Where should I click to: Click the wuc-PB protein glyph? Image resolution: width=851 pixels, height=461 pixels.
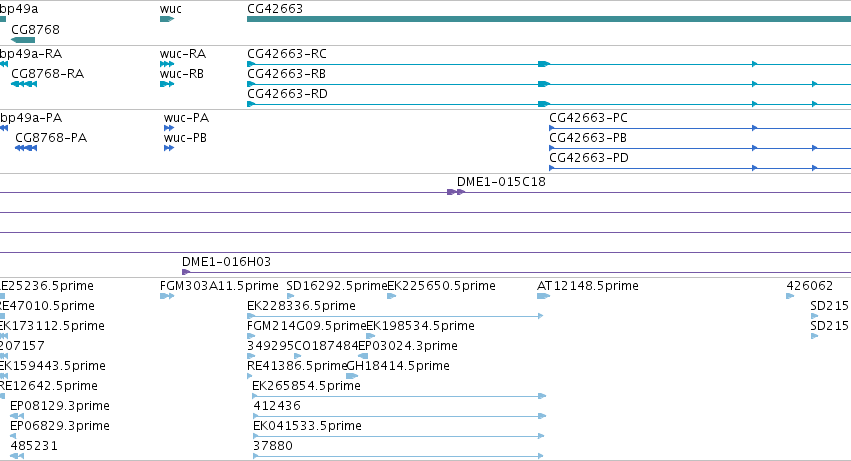pos(169,148)
